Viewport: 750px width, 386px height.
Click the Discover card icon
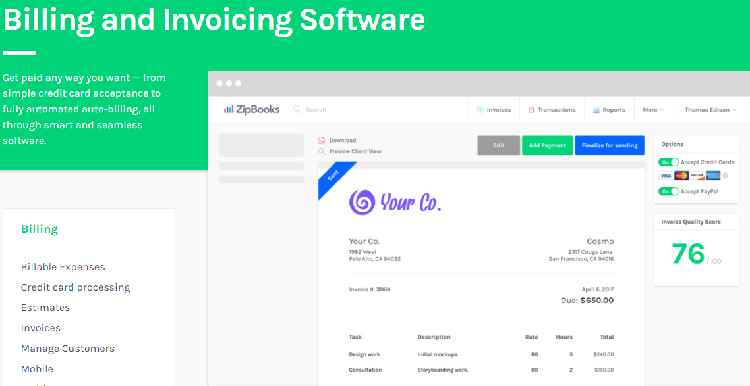click(697, 176)
